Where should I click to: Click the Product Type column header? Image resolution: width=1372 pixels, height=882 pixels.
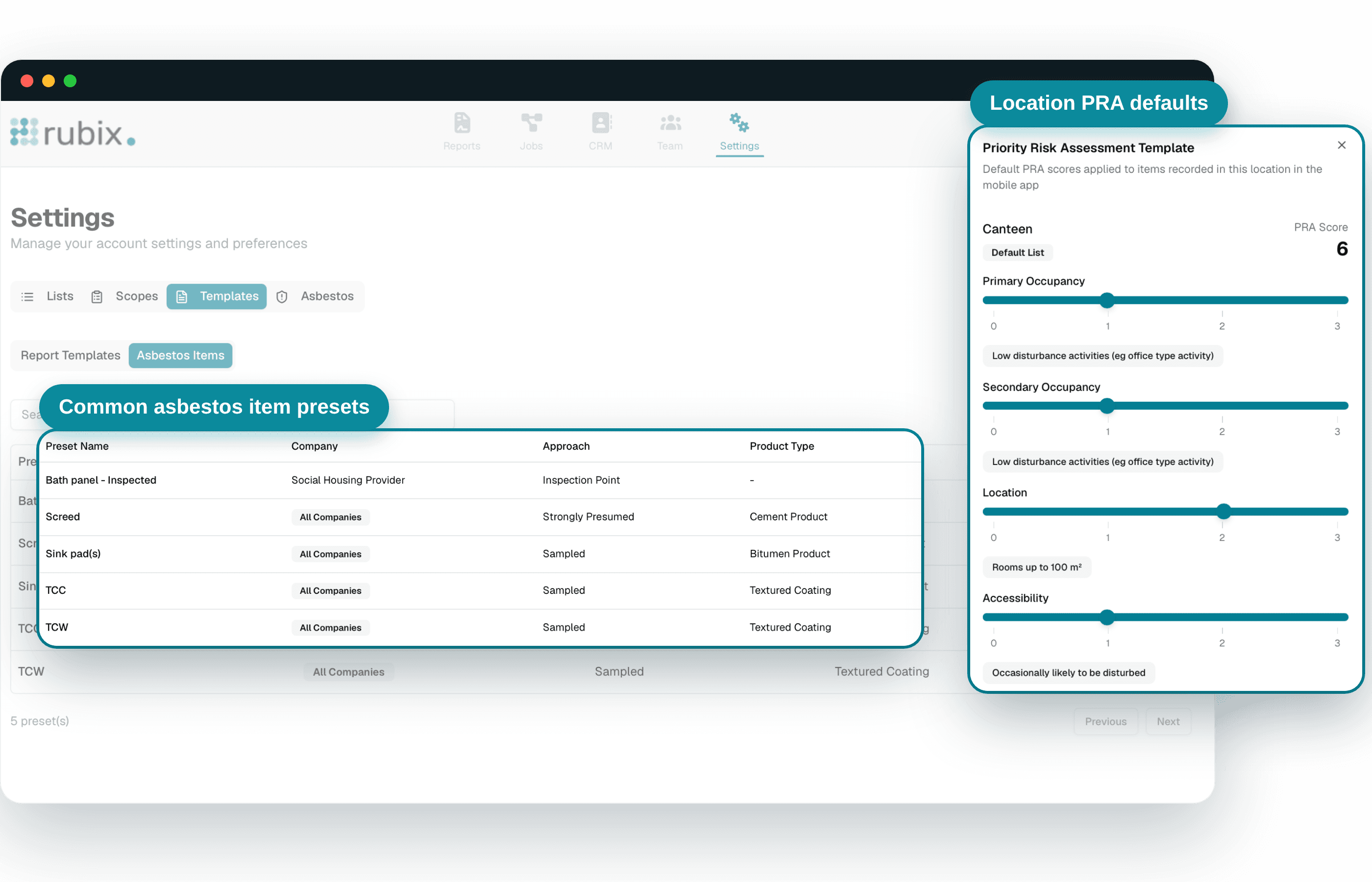[x=782, y=446]
